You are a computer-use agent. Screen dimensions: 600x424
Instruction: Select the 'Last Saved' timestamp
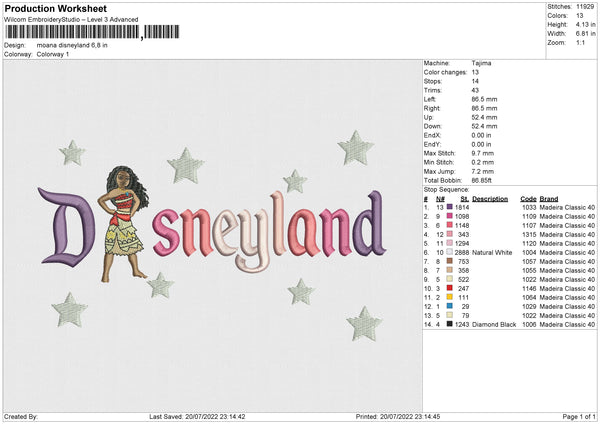point(197,416)
